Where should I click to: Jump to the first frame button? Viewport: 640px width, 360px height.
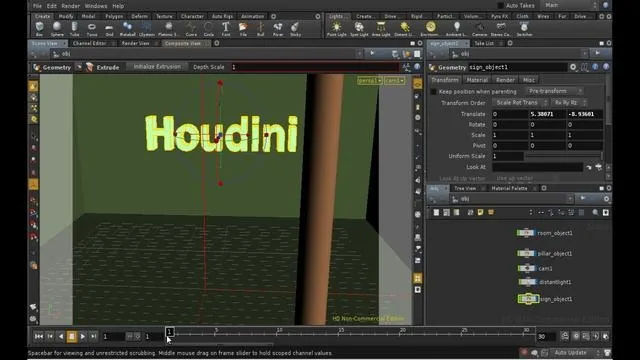point(39,336)
